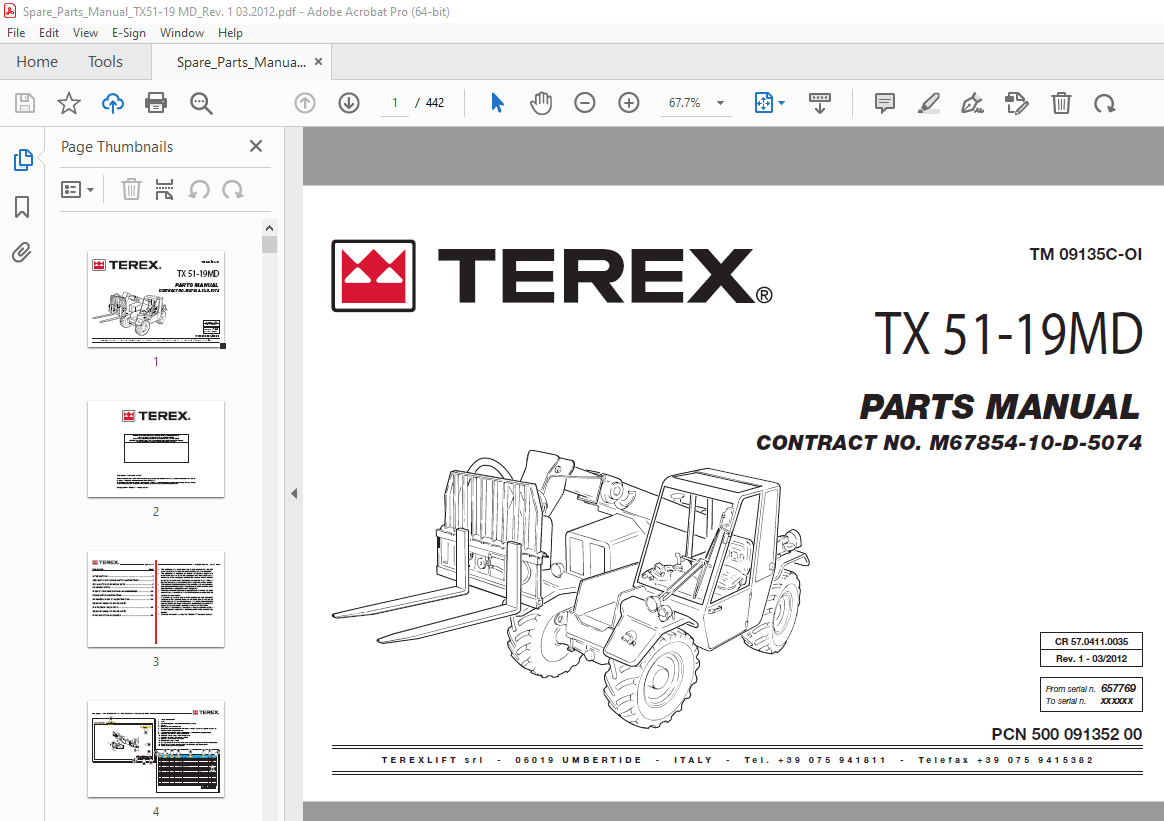Select the Fill & Sign pen icon

tap(972, 102)
